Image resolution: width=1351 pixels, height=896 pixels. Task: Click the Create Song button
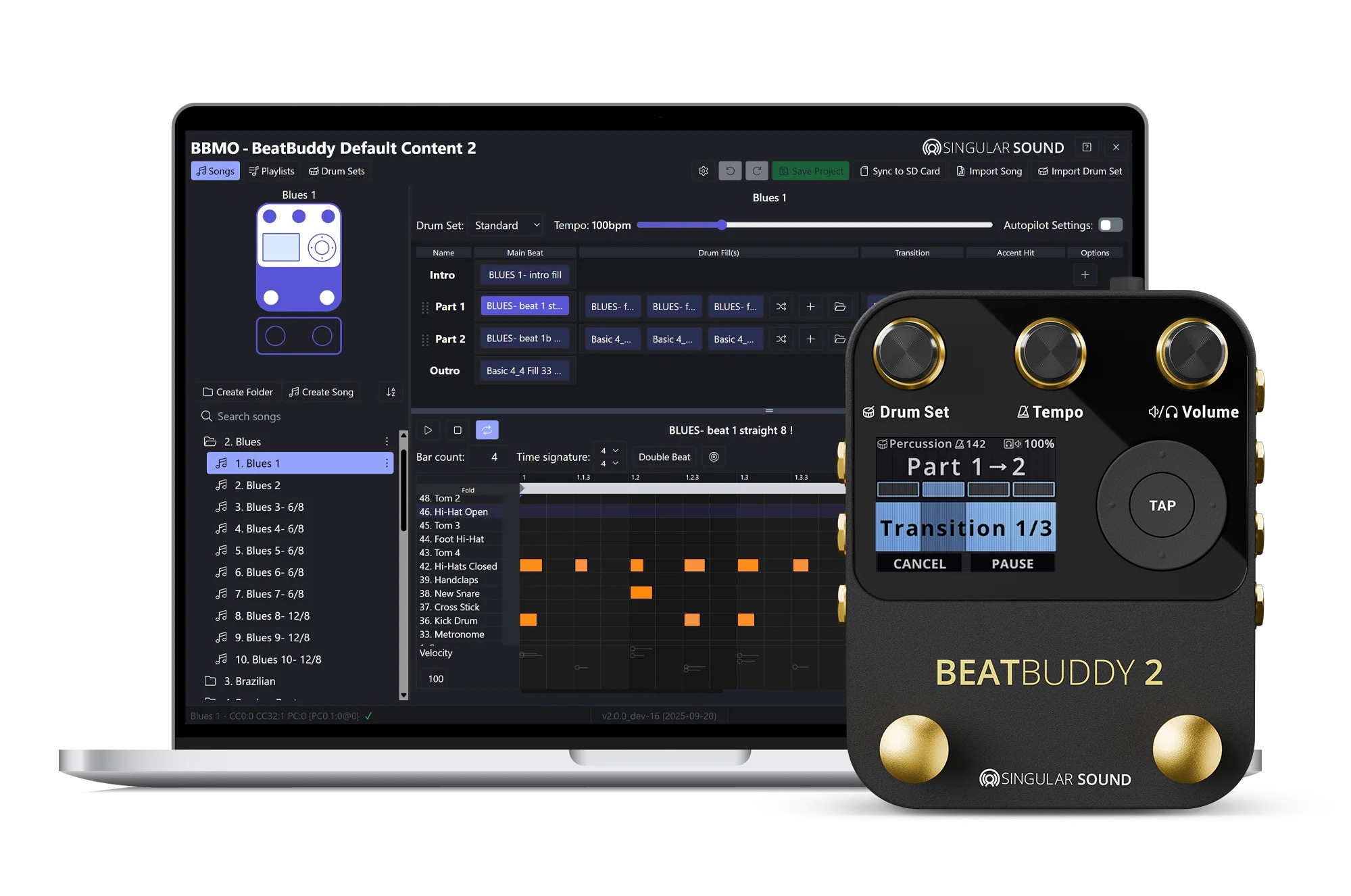tap(321, 392)
